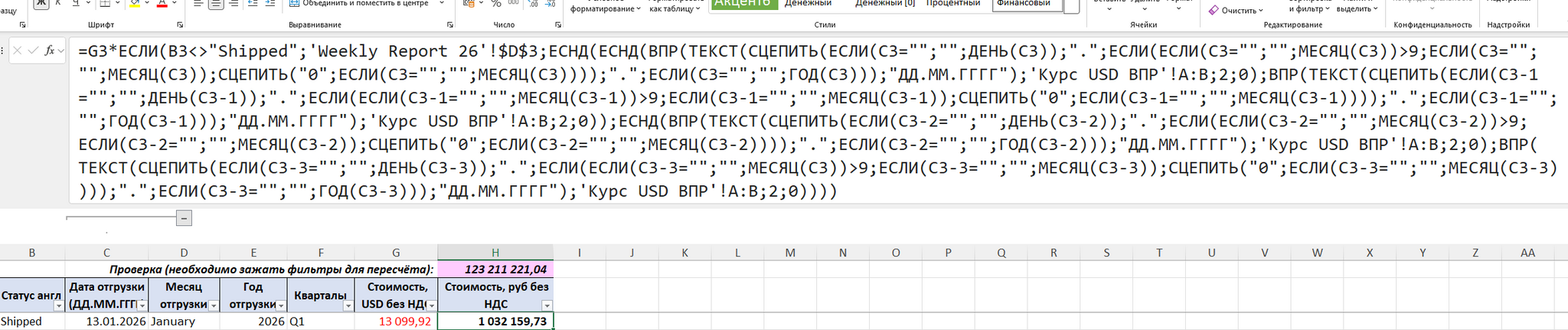This screenshot has height=330, width=1568.
Task: Expand cell styles gallery
Action: pos(1072,7)
